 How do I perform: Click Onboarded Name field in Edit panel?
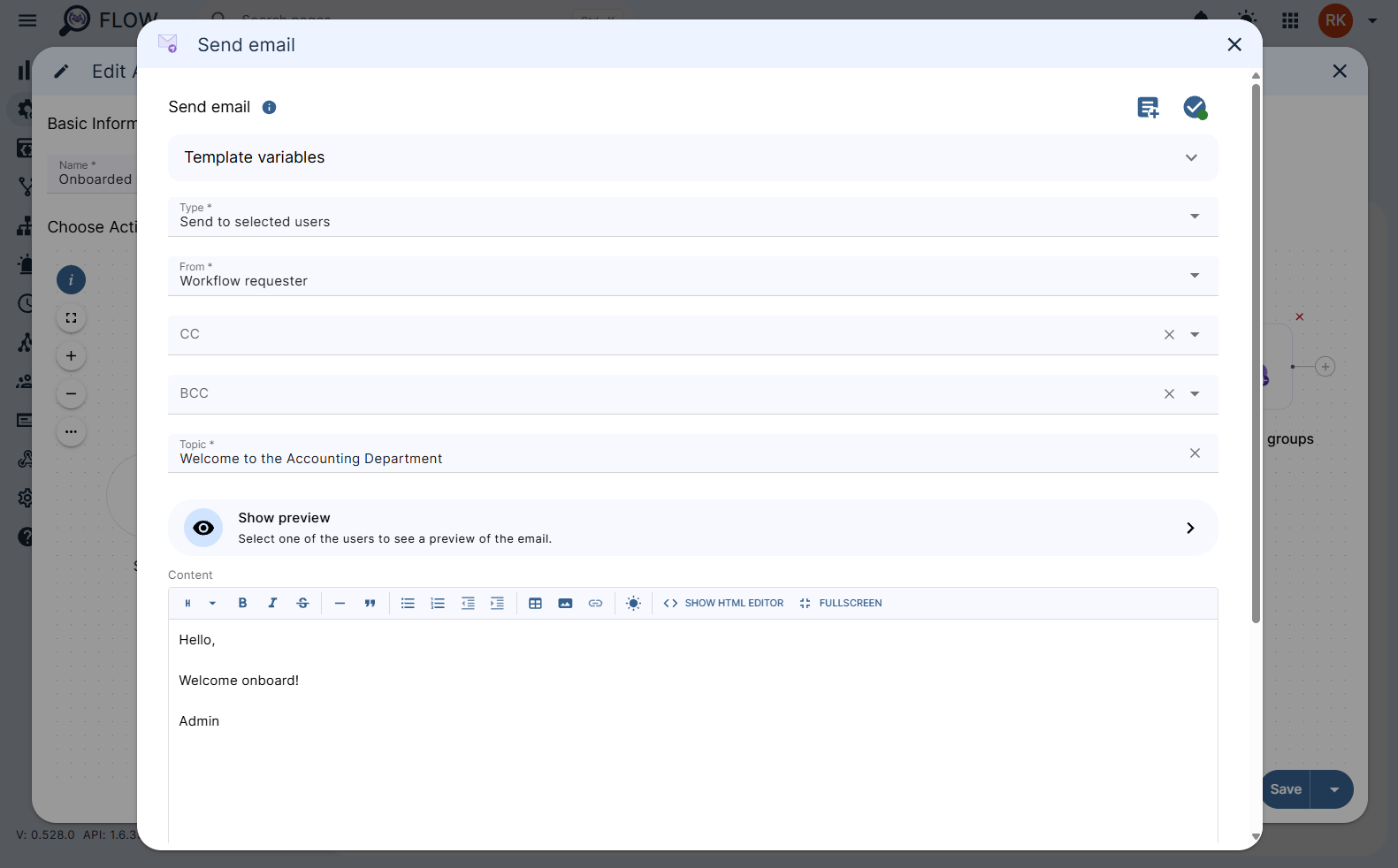point(93,173)
